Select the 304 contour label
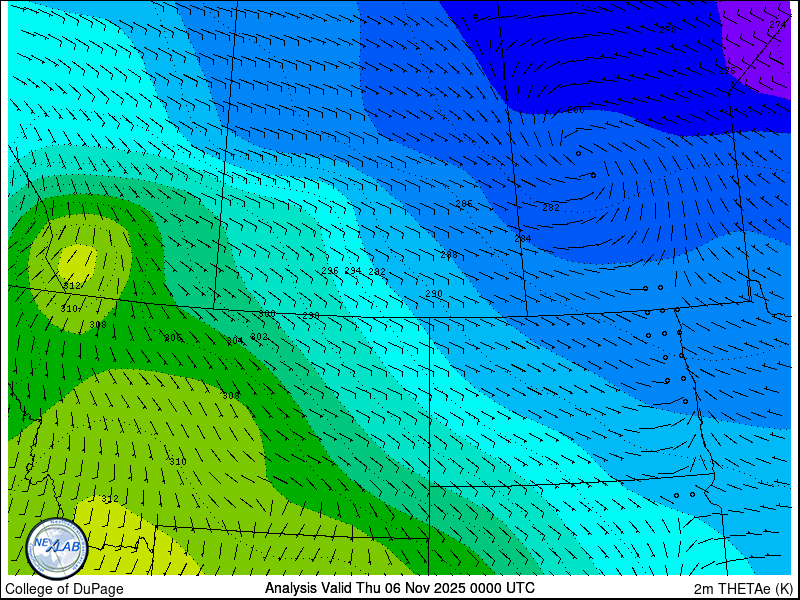The image size is (800, 600). 235,340
